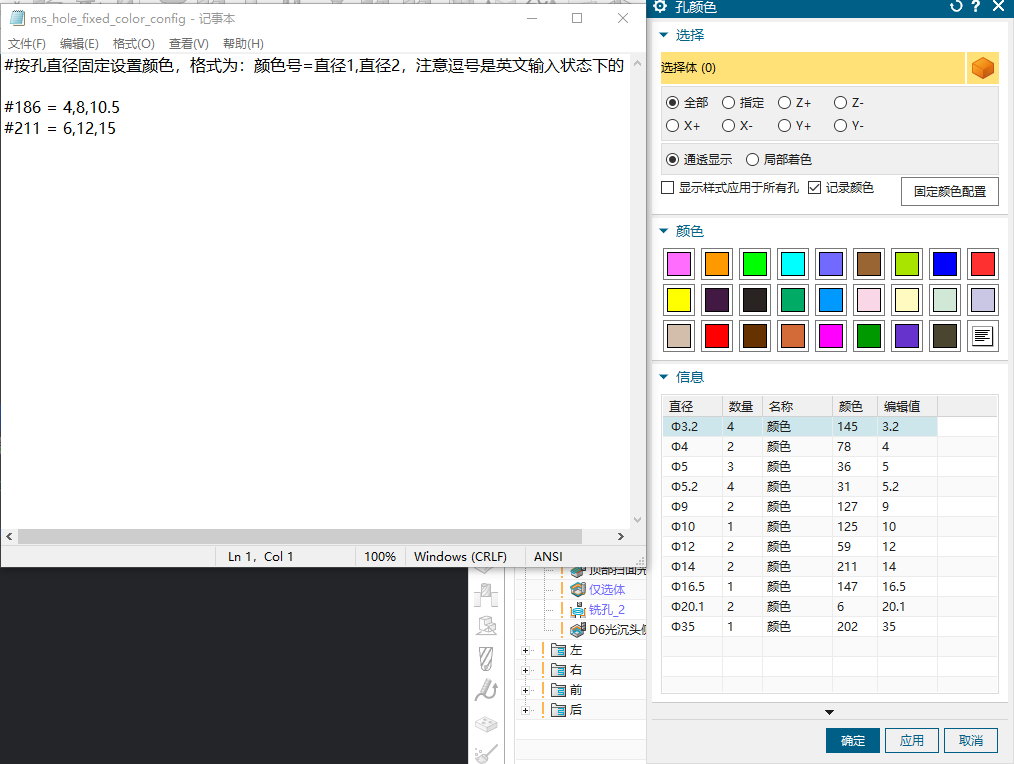1014x764 pixels.
Task: Click the 右 folder icon
Action: [558, 670]
